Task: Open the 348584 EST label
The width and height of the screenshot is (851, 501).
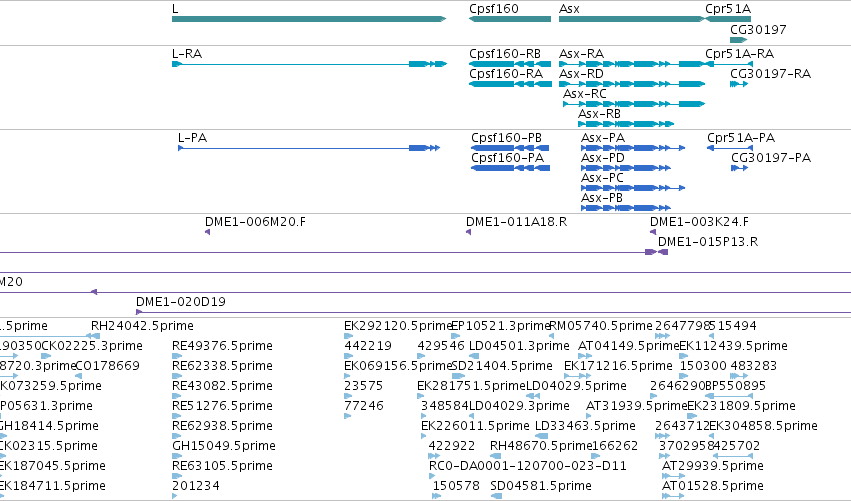Action: point(444,407)
